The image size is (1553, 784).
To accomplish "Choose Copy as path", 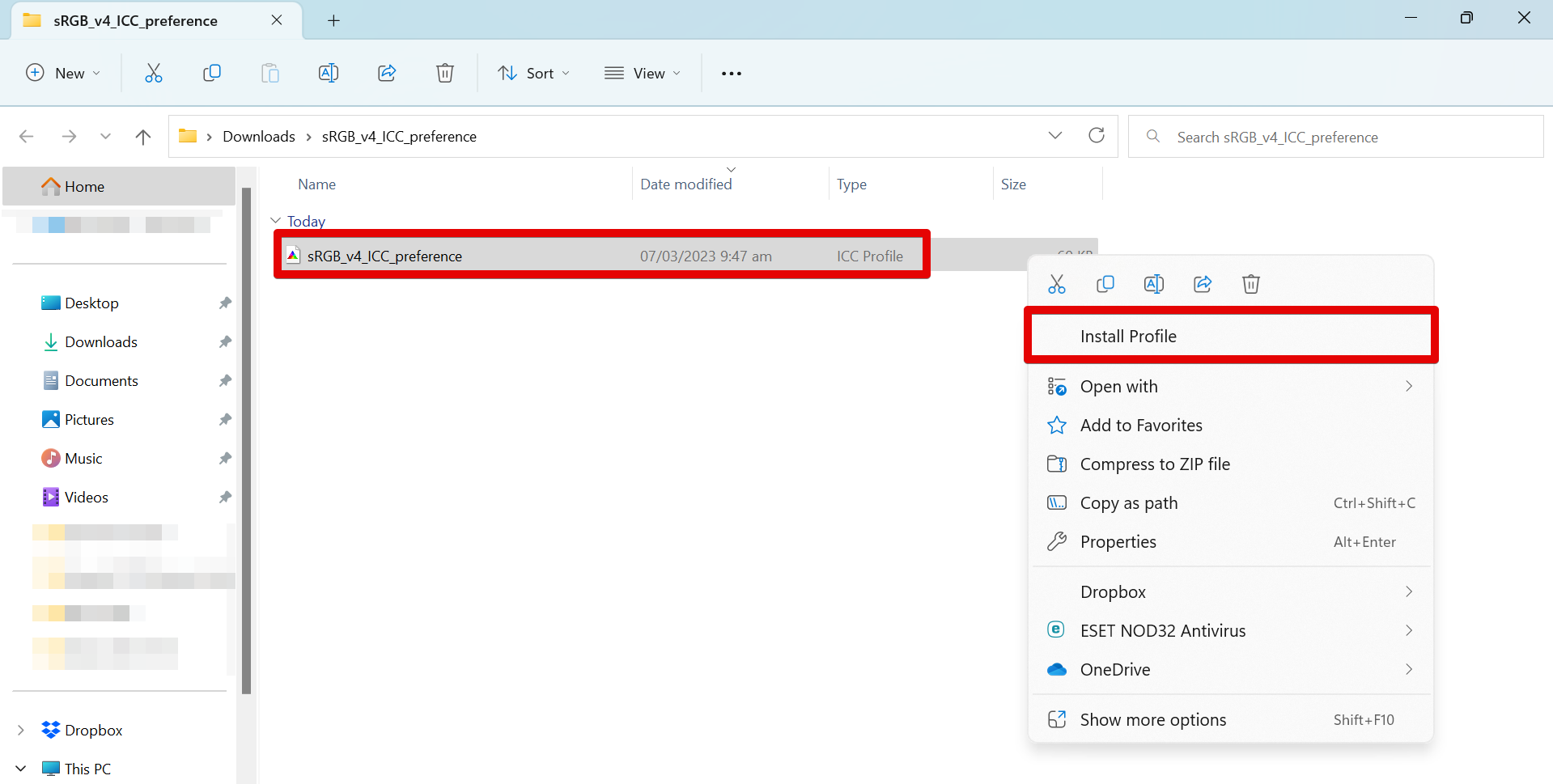I will [x=1231, y=503].
